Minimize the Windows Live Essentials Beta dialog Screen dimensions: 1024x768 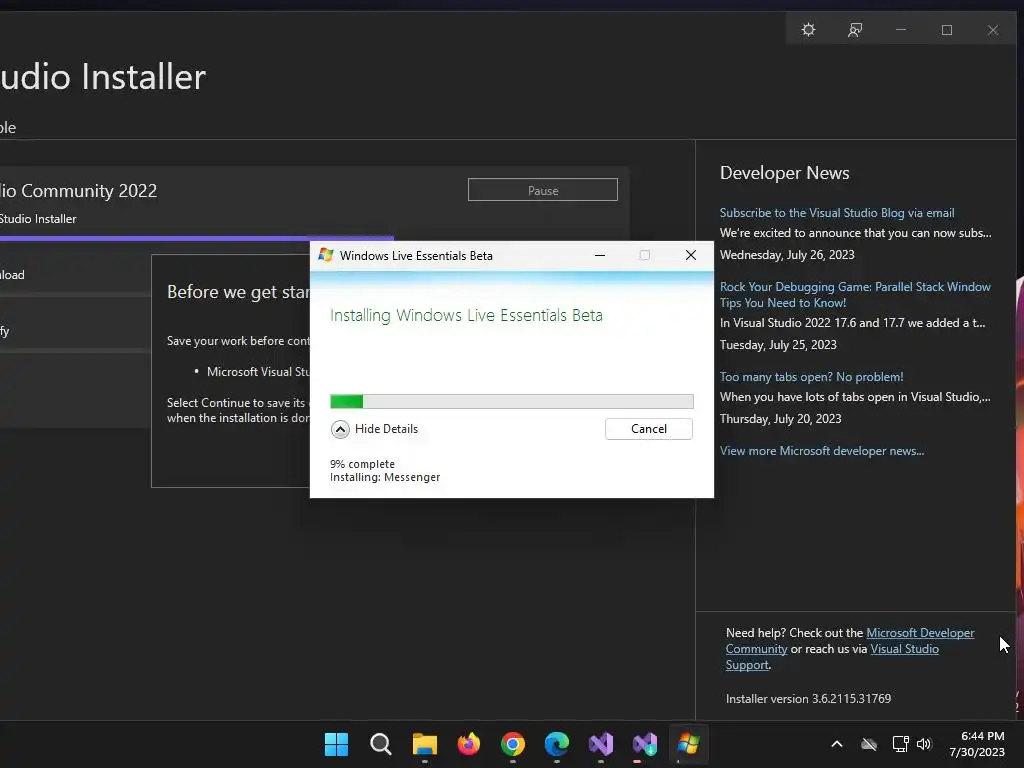(x=600, y=255)
